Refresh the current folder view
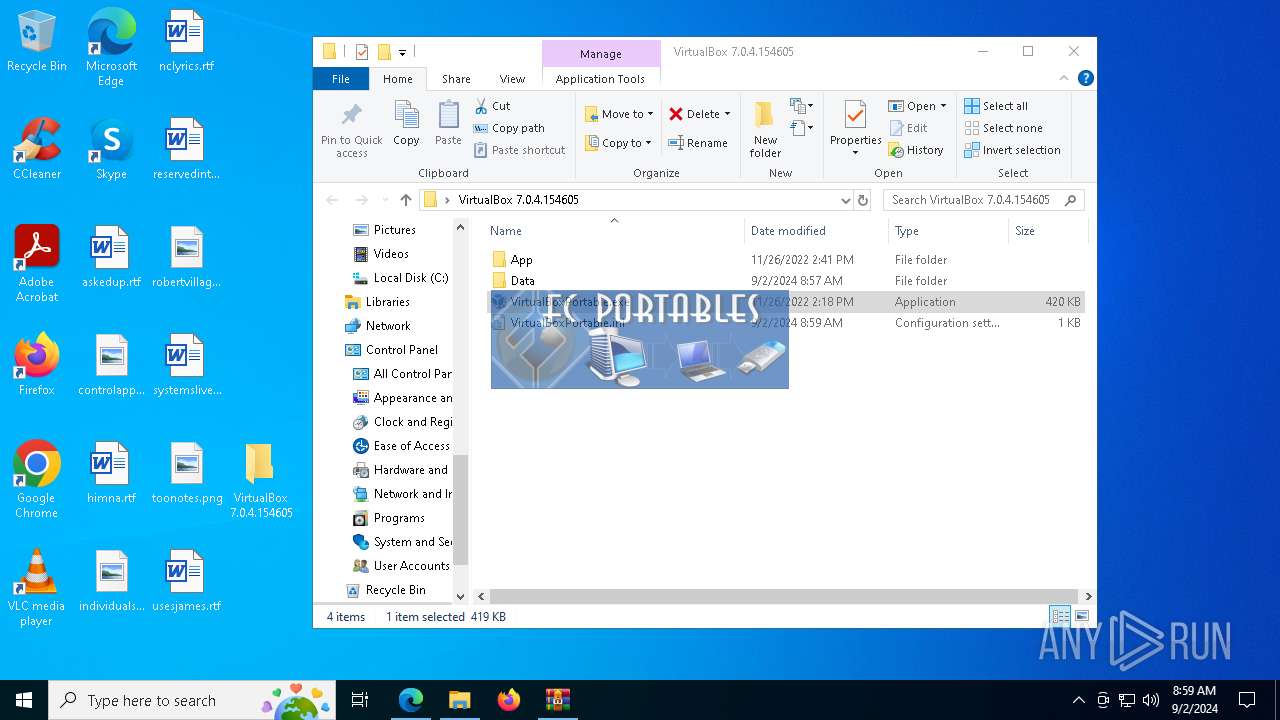This screenshot has height=720, width=1280. [863, 200]
